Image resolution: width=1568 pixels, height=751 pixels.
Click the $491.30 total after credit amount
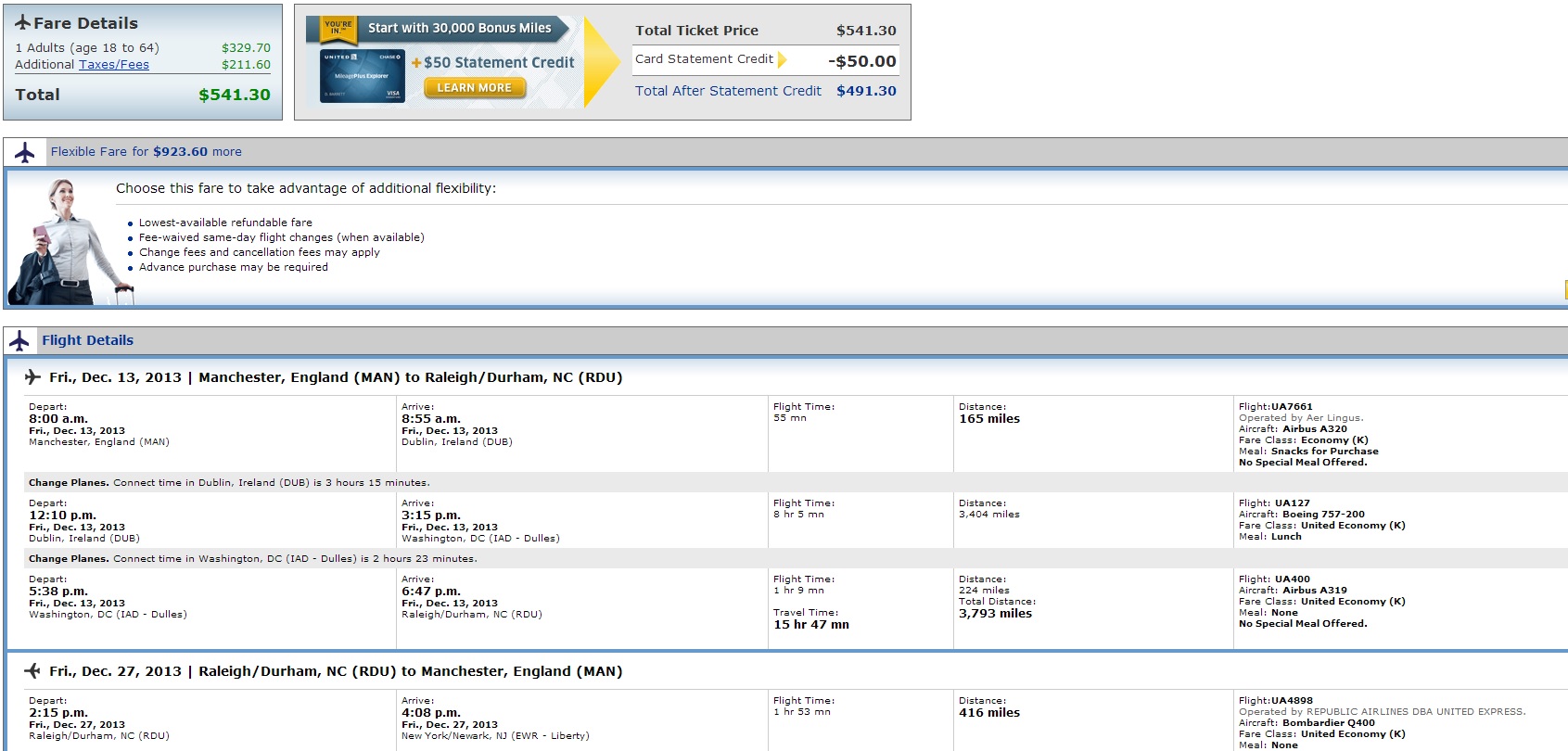(866, 91)
